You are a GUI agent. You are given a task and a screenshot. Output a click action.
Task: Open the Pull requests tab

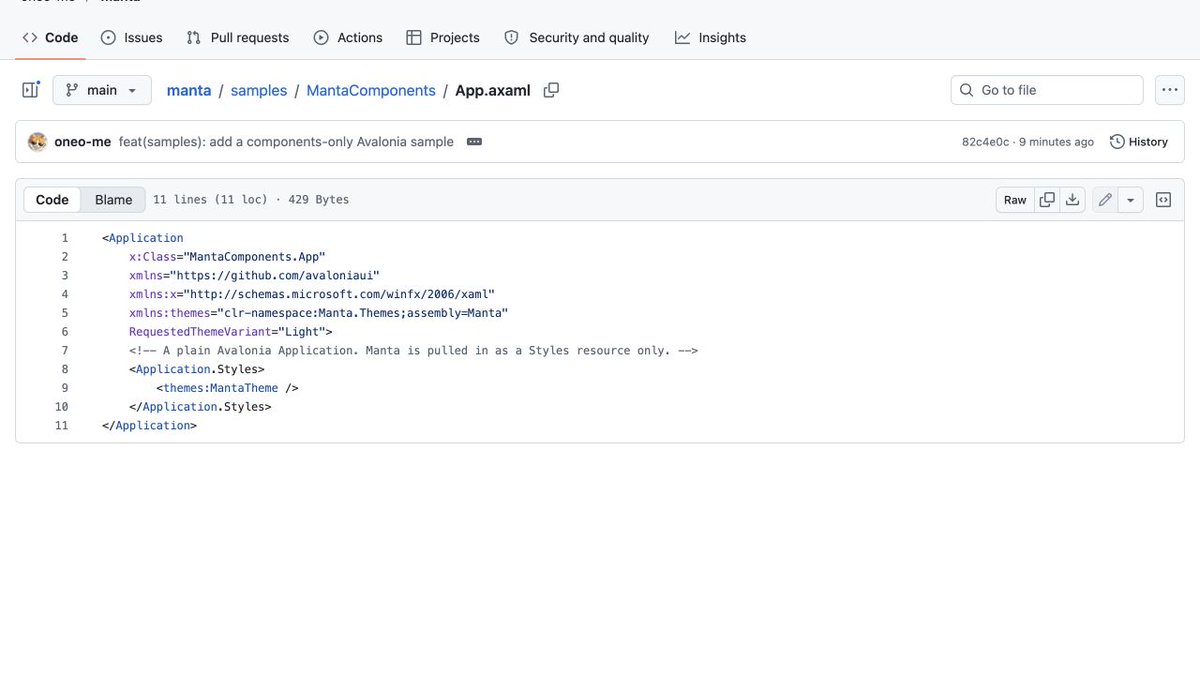238,38
